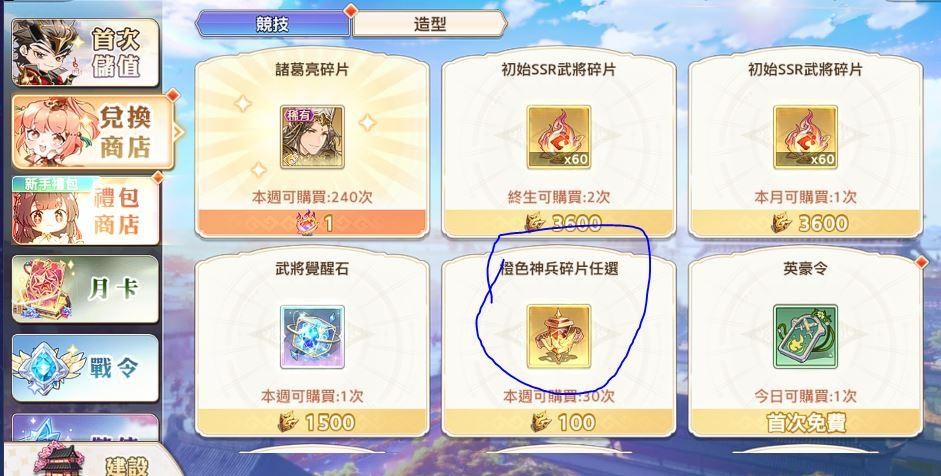This screenshot has width=941, height=476.
Task: Select 兌換商店 in the sidebar
Action: click(x=93, y=131)
